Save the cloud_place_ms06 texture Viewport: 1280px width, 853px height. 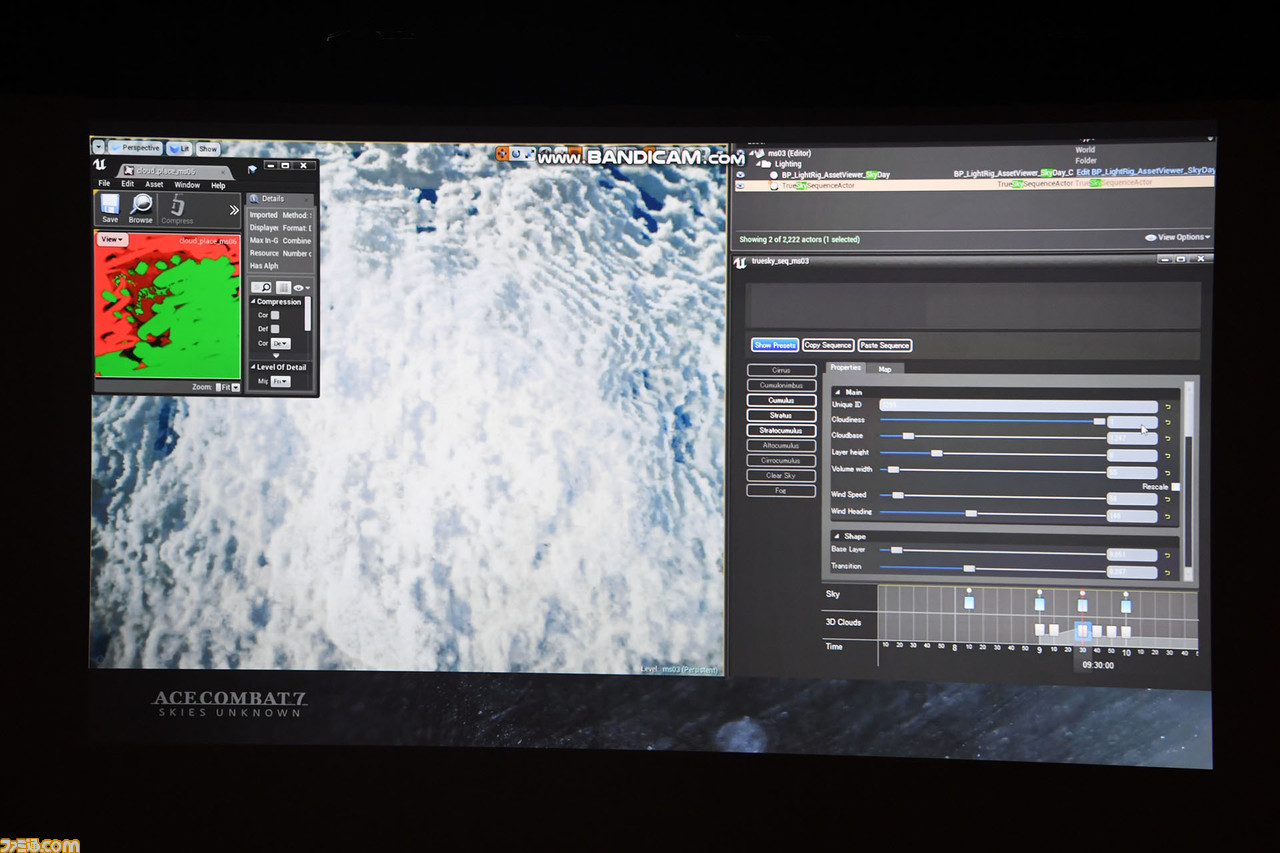(x=110, y=208)
